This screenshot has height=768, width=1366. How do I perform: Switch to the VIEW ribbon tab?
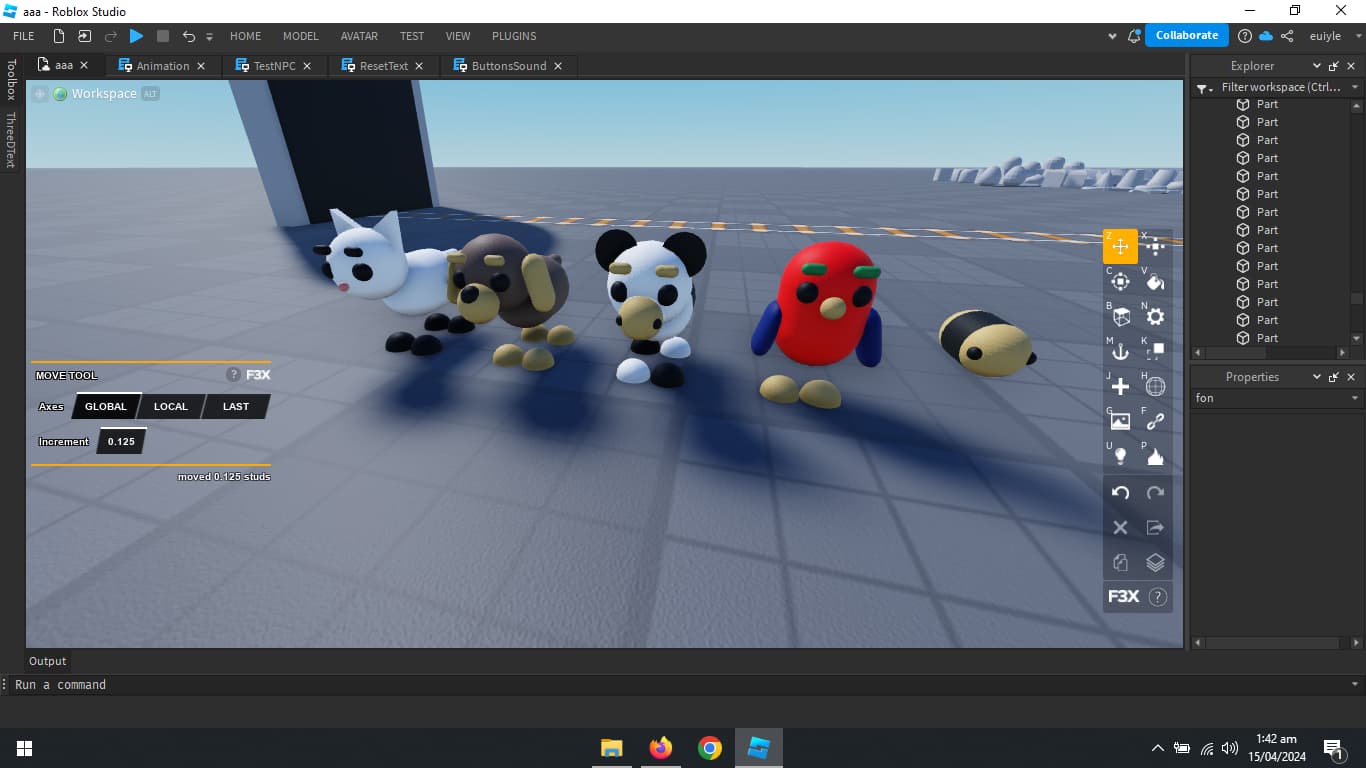[x=458, y=36]
